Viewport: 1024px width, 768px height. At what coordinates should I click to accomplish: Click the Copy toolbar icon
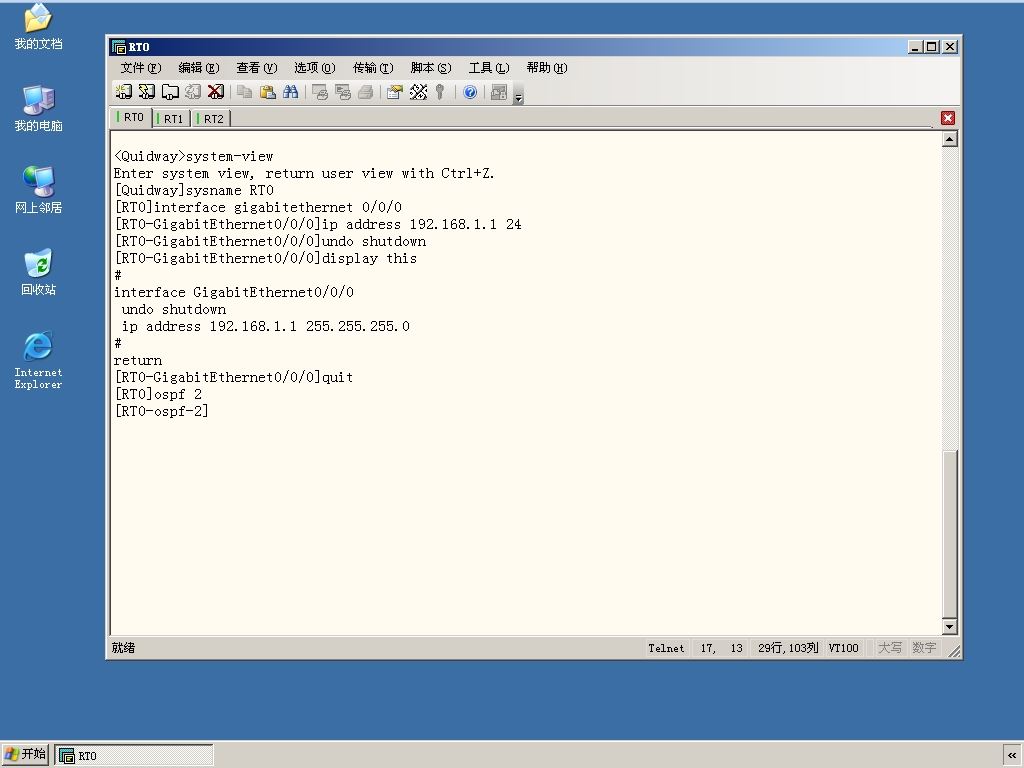[x=244, y=92]
